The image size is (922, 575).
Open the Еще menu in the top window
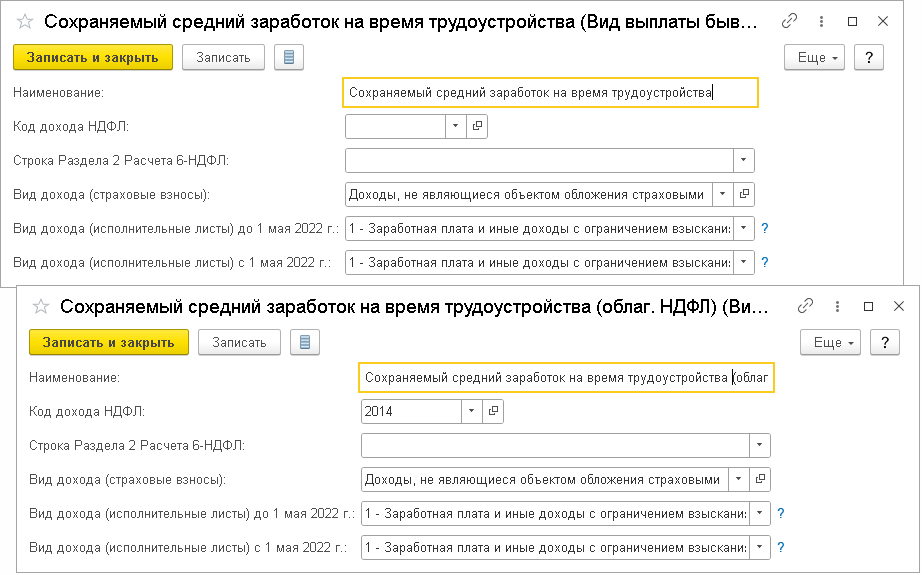[x=816, y=57]
